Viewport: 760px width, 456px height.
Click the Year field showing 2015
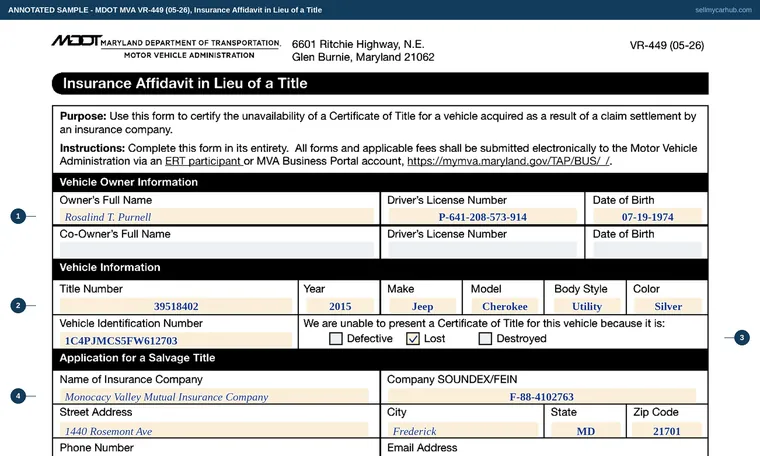(340, 306)
